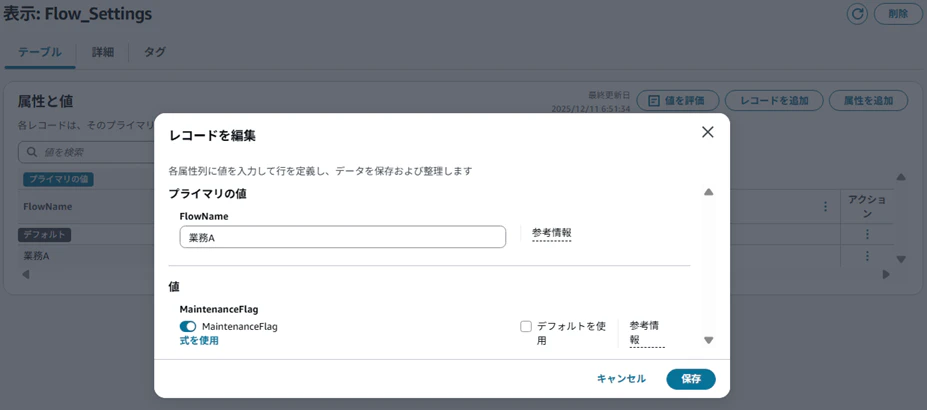Click the キャンセル button
Screen dimensions: 927x410
pyautogui.click(x=621, y=379)
